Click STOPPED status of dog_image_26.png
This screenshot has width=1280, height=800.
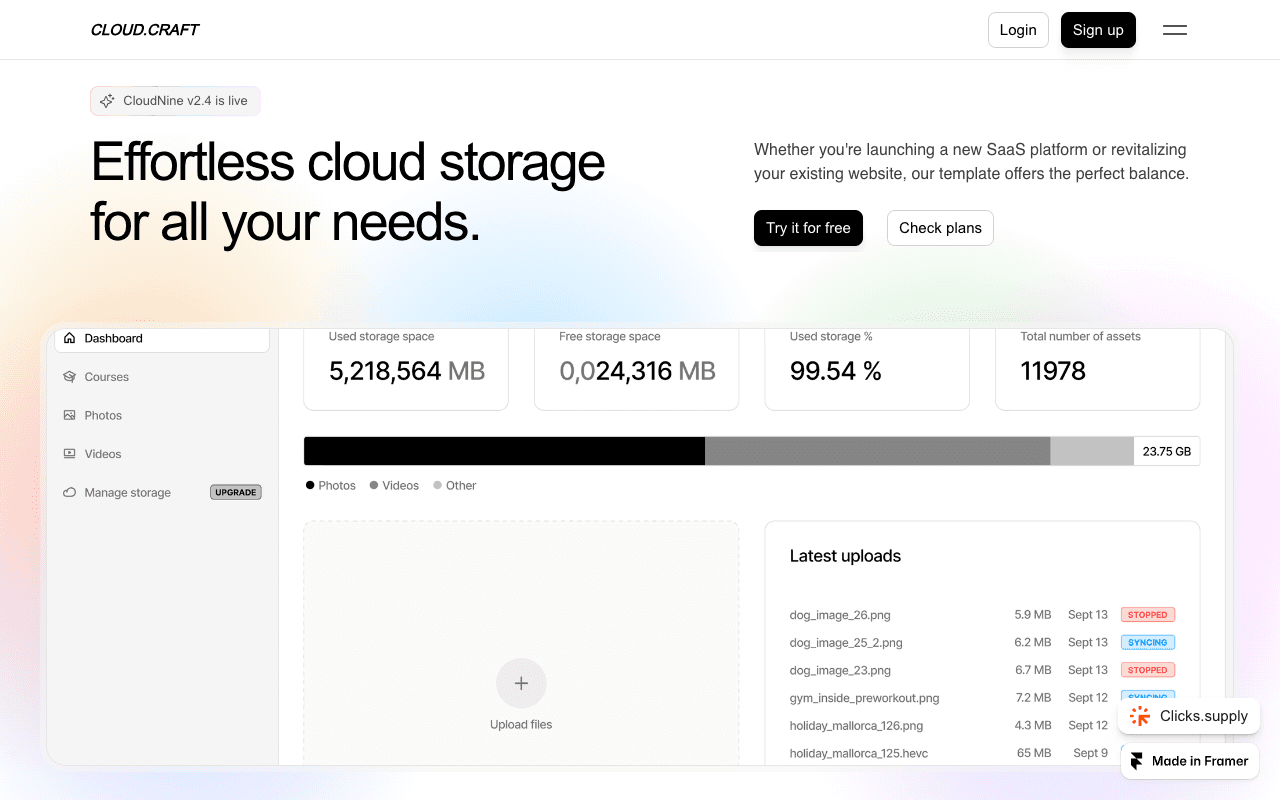coord(1148,615)
